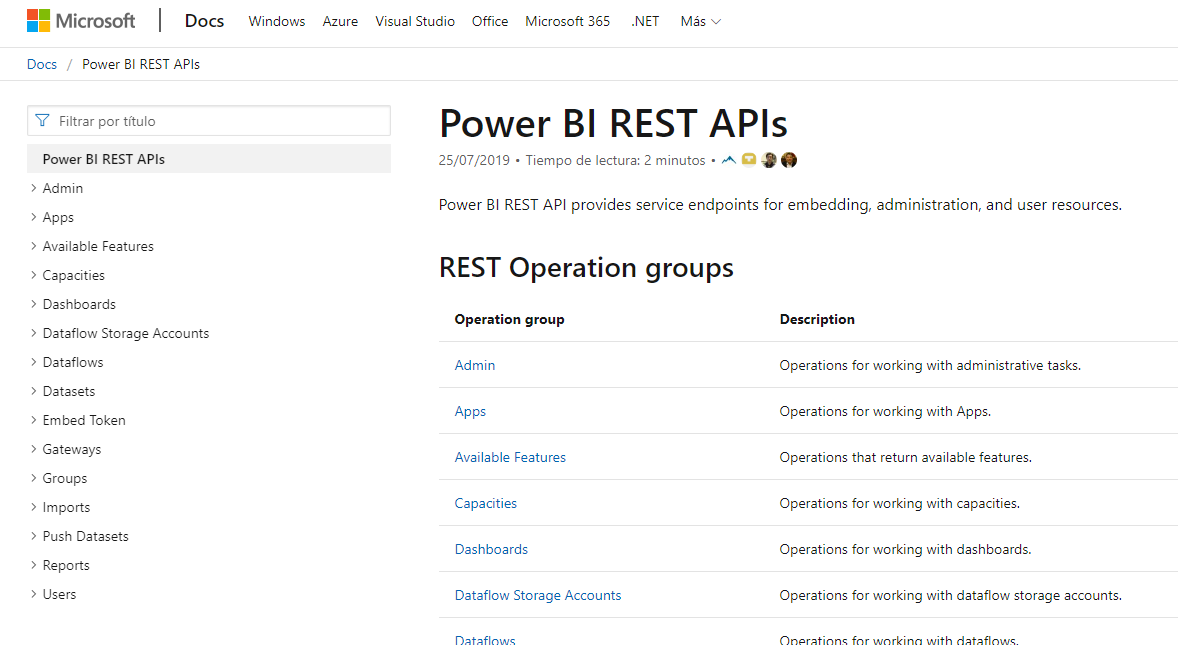
Task: Click the blue mountain contributor avatar
Action: point(728,160)
